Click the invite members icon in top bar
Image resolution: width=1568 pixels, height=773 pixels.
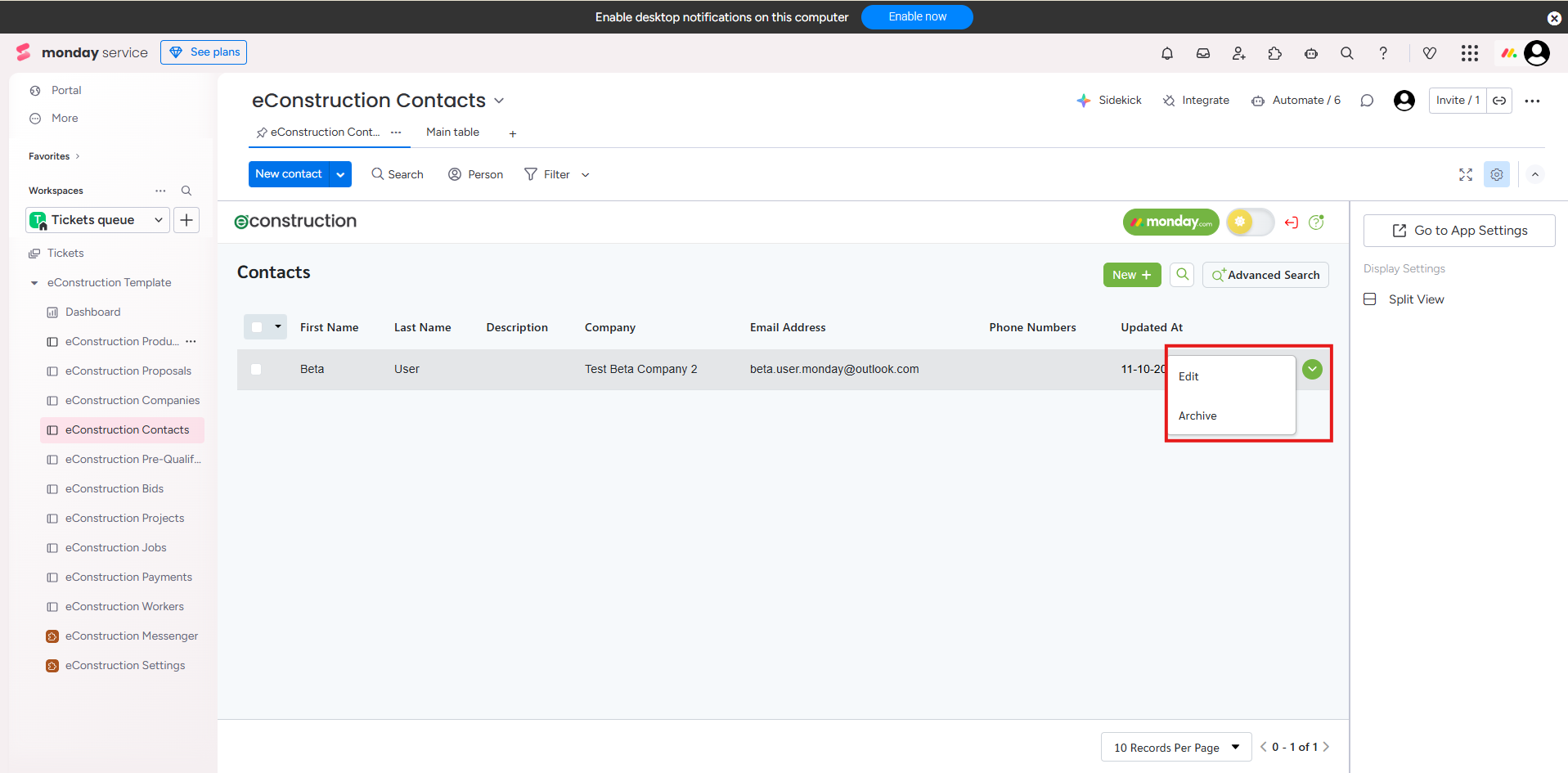click(x=1238, y=53)
